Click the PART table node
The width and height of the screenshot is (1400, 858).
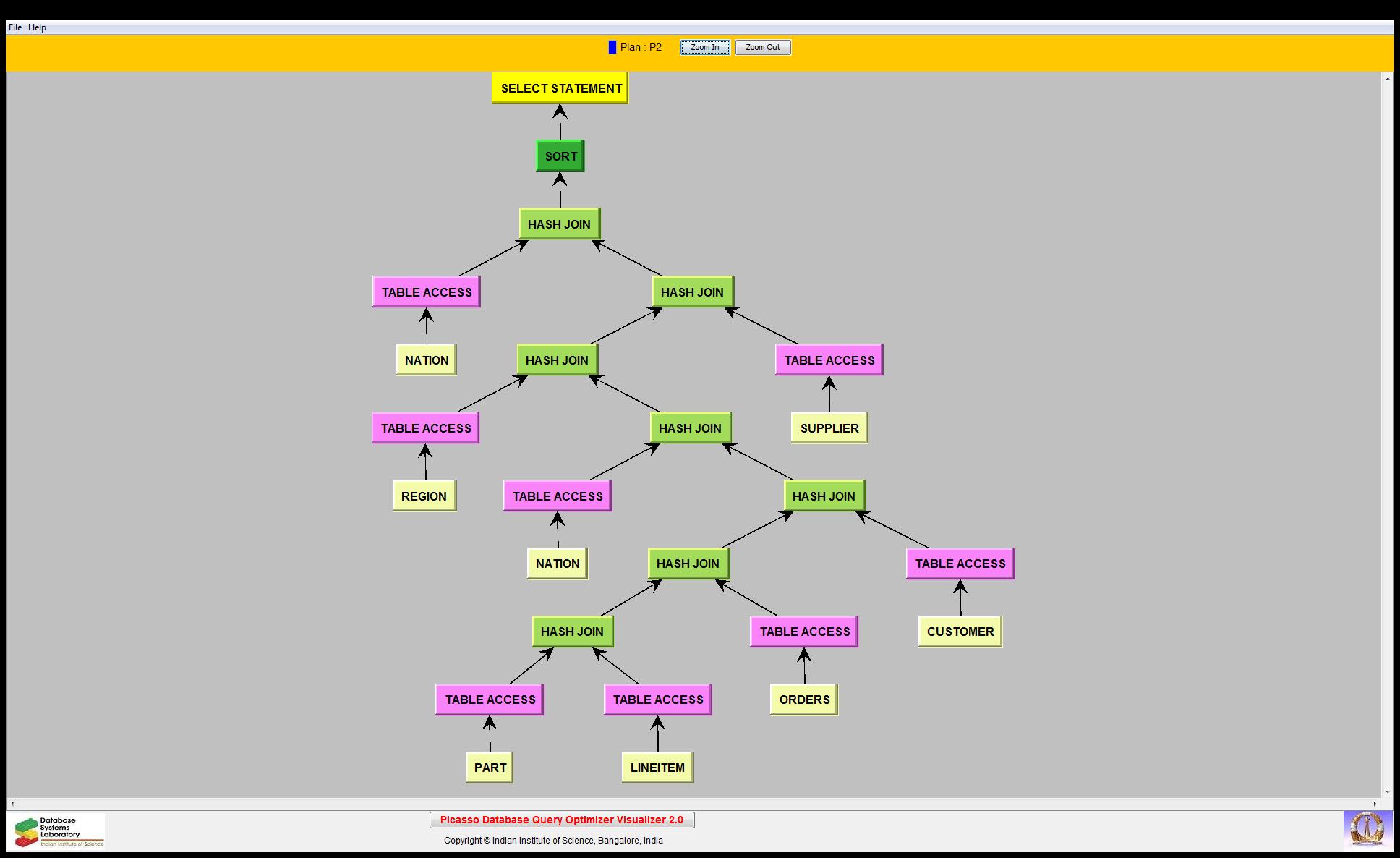[x=490, y=768]
